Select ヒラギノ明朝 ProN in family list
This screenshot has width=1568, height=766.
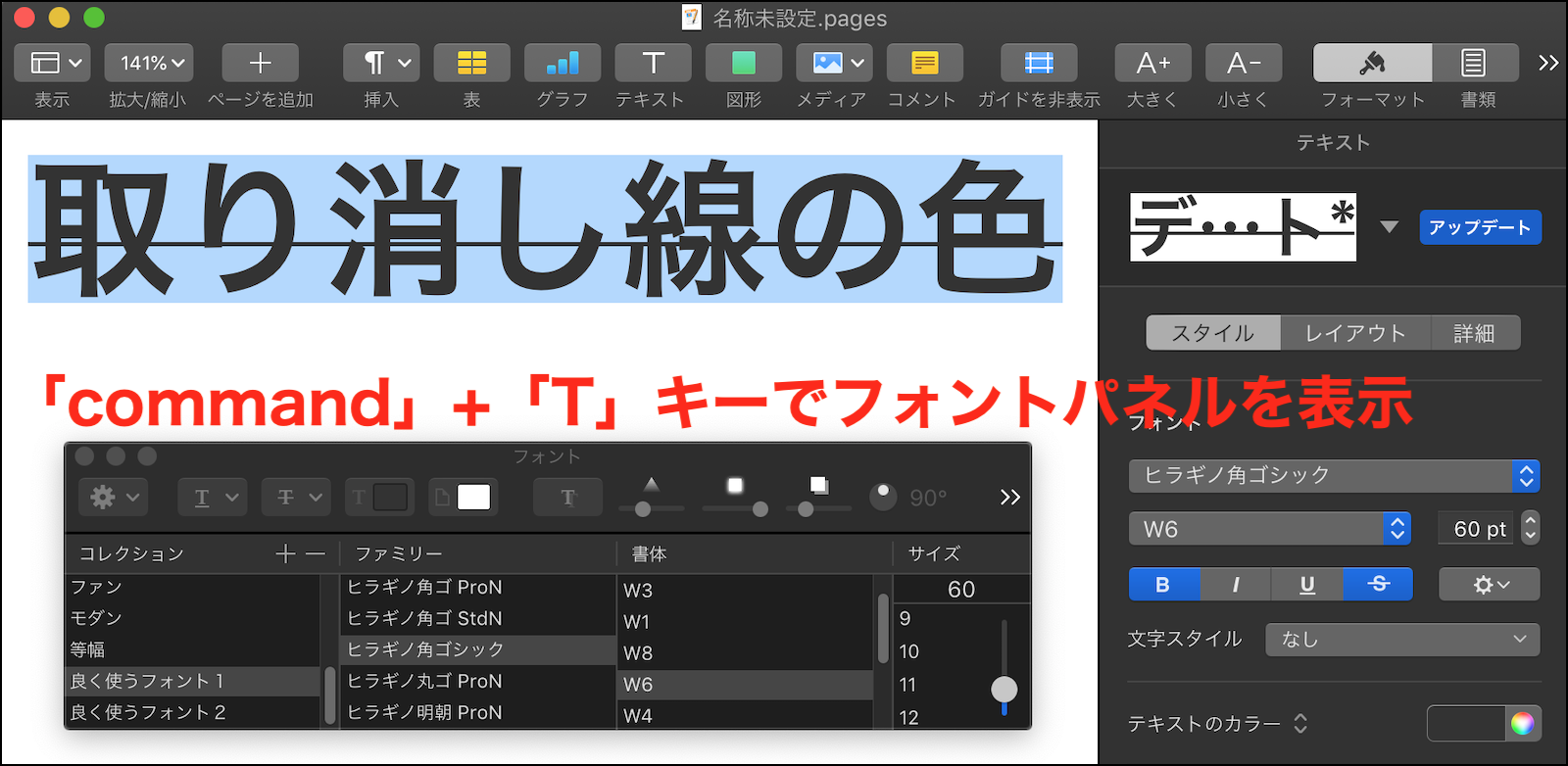(425, 712)
